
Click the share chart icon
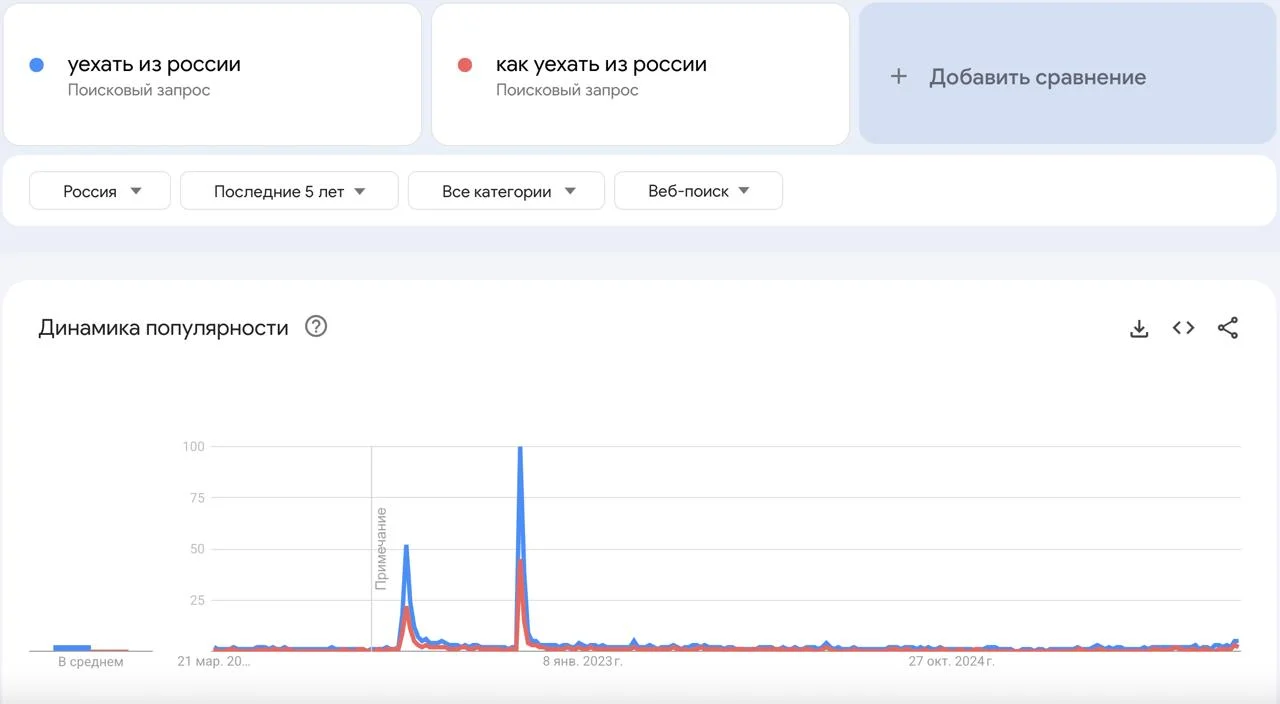point(1228,328)
